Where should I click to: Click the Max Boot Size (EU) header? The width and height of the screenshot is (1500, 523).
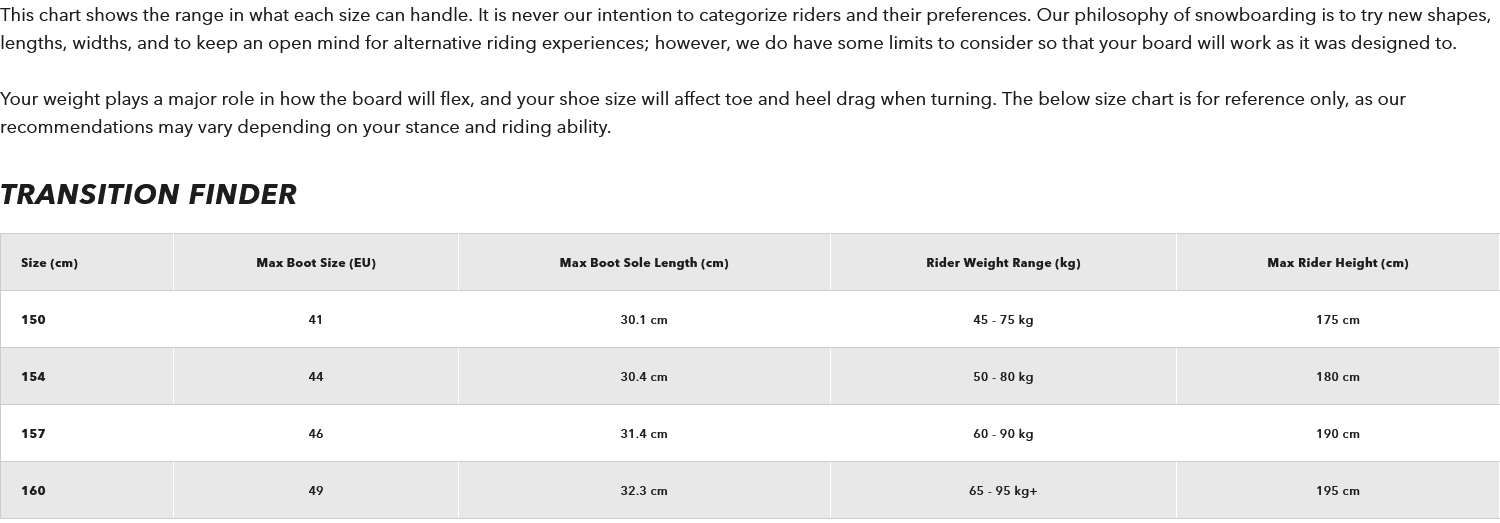click(x=316, y=263)
